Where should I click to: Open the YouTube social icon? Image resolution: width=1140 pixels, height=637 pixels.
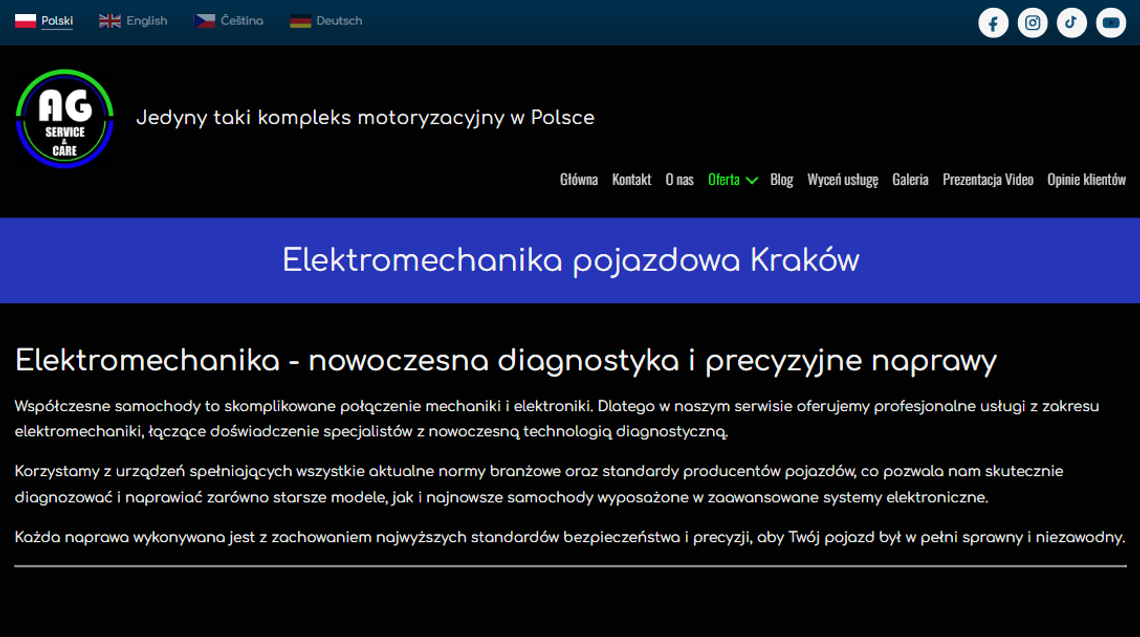[x=1111, y=23]
